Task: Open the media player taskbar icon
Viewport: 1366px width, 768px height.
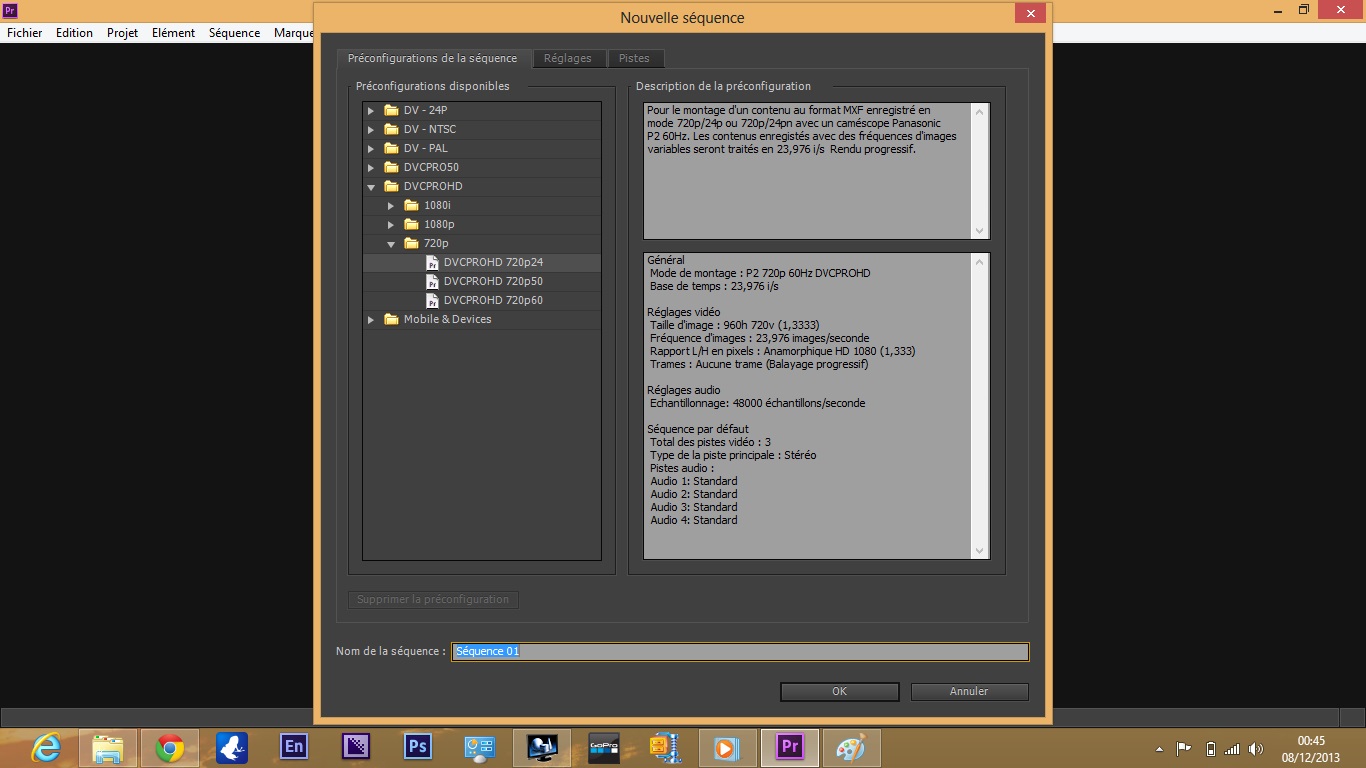Action: pyautogui.click(x=727, y=748)
